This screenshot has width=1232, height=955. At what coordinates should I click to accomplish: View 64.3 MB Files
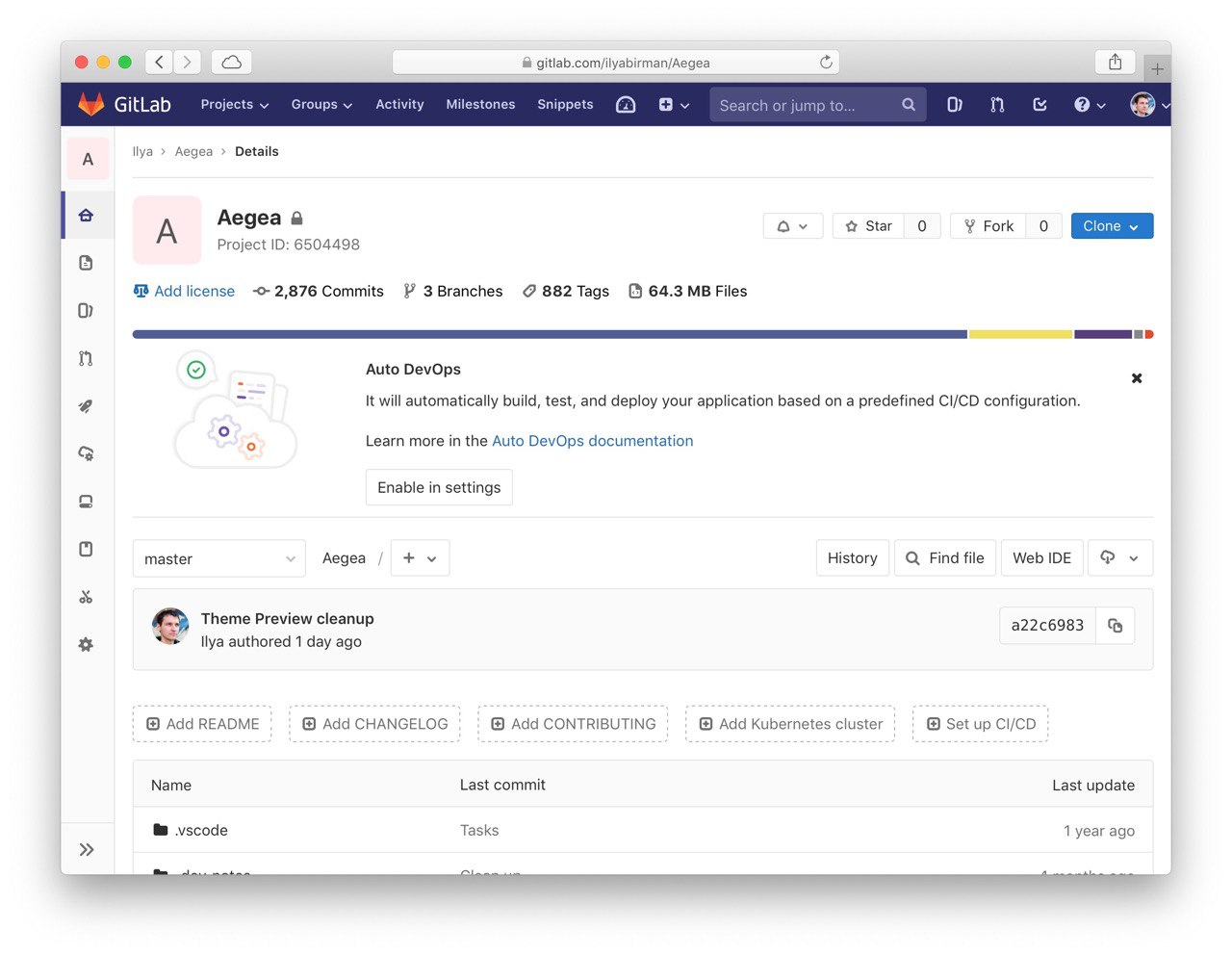coord(688,291)
